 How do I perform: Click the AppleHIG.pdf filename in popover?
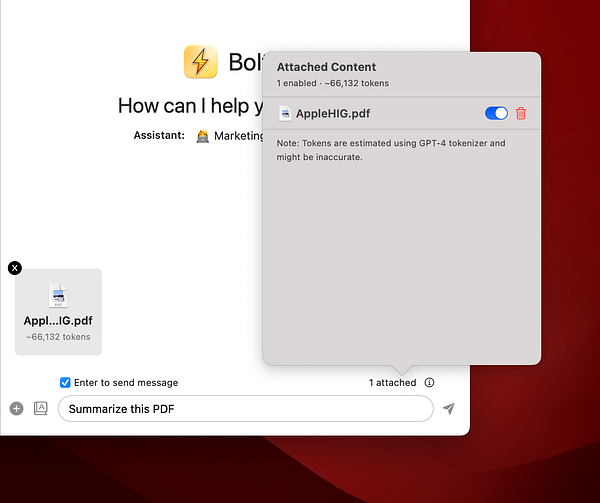tap(333, 114)
